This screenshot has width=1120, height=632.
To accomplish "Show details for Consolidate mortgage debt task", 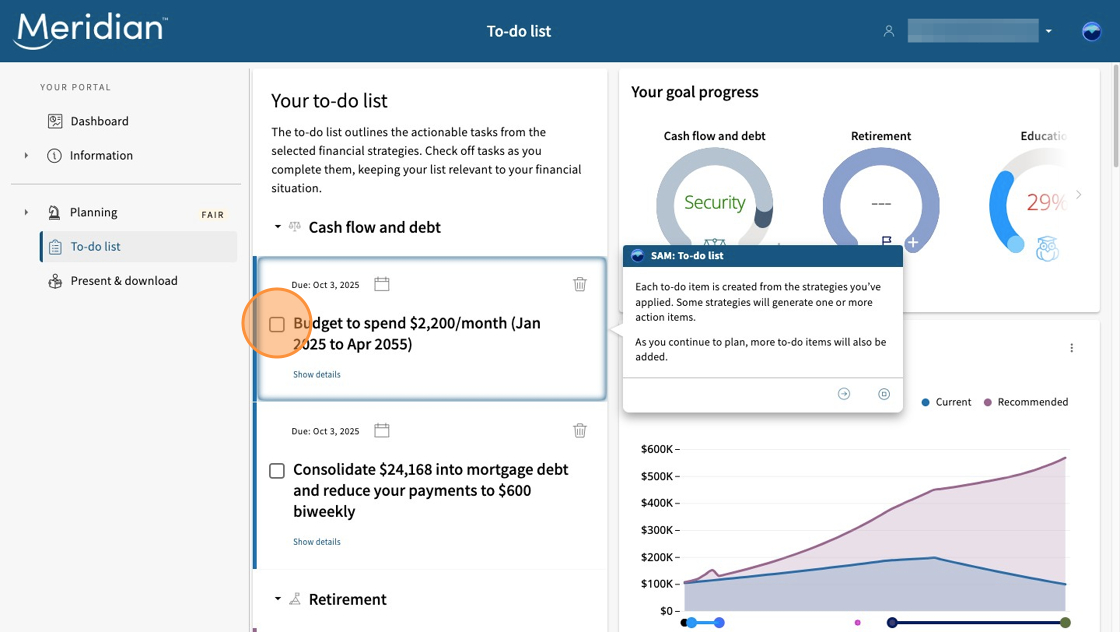I will (316, 542).
